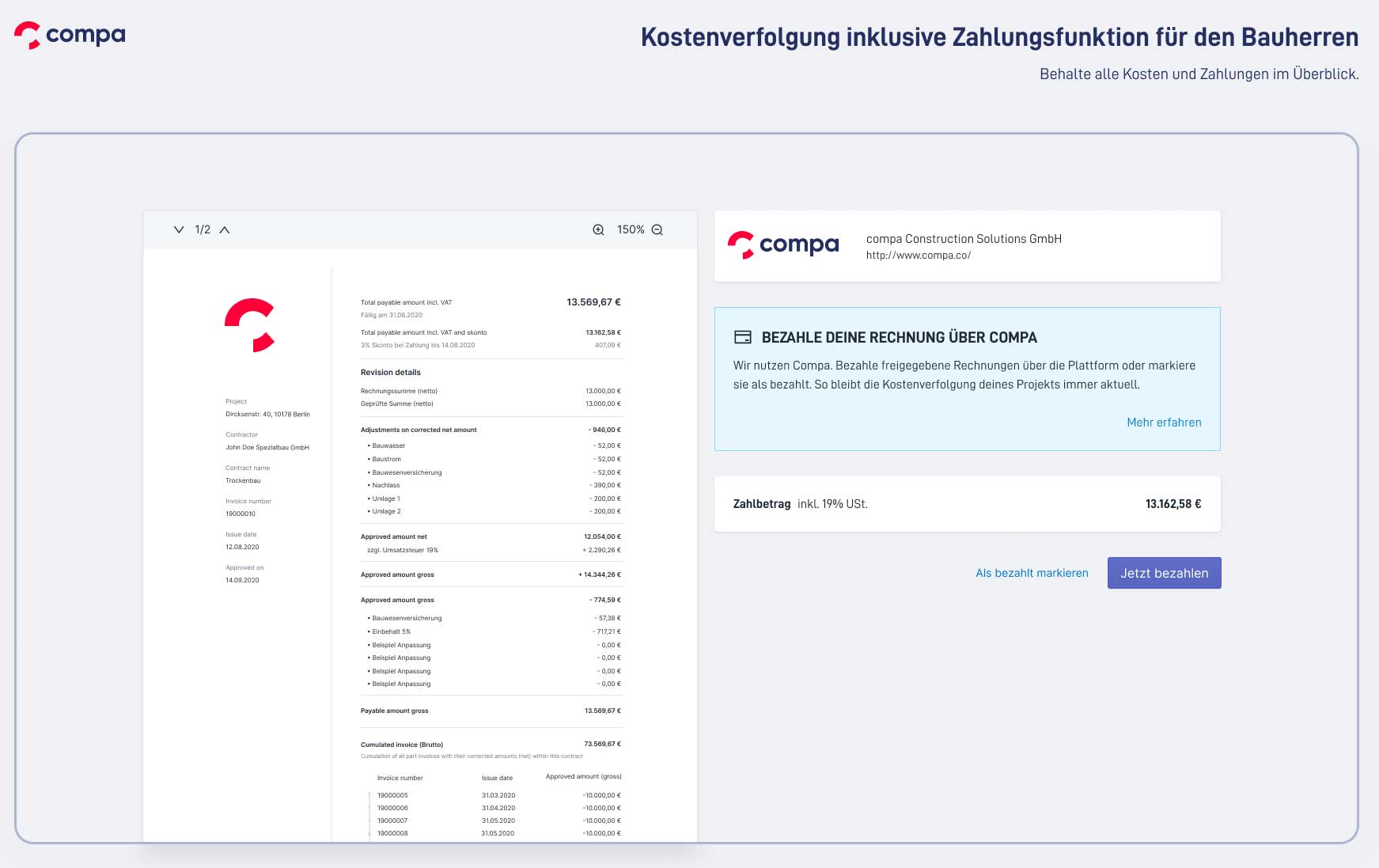Click invoice number 19000006 in the table
The width and height of the screenshot is (1379, 868).
(x=392, y=808)
